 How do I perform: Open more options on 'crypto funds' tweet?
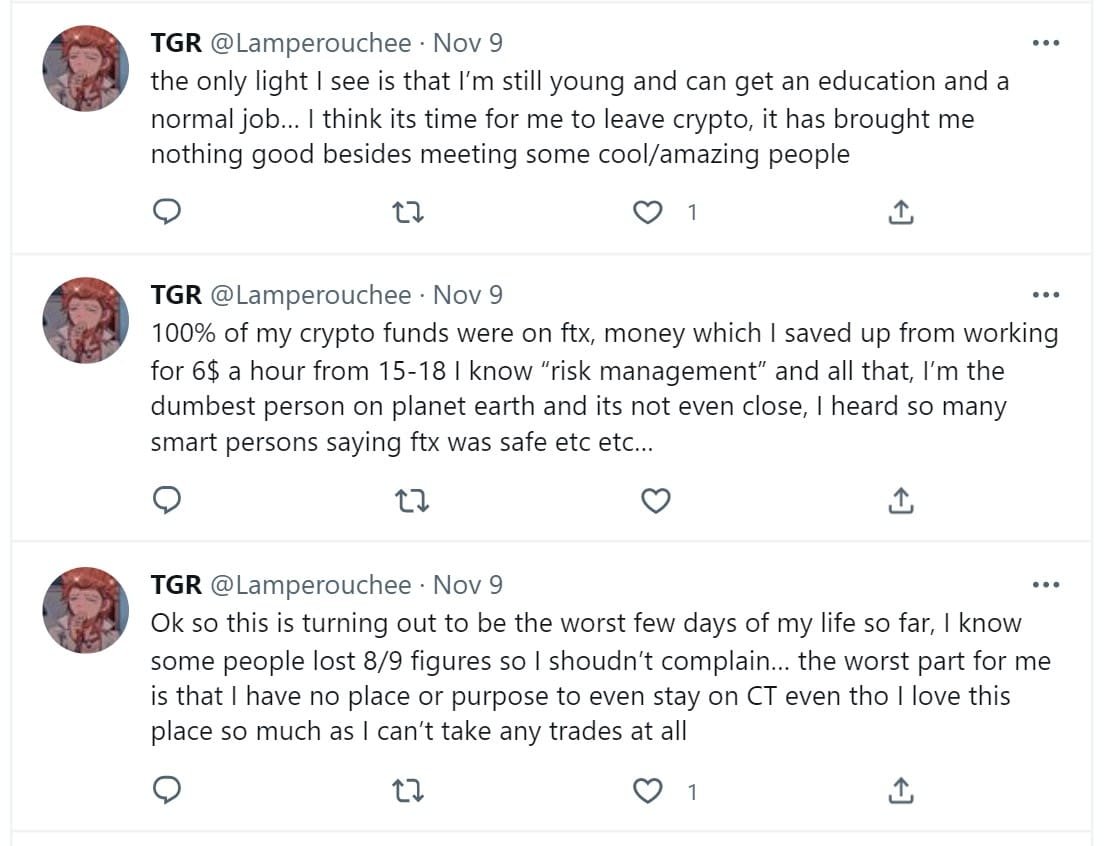1045,295
